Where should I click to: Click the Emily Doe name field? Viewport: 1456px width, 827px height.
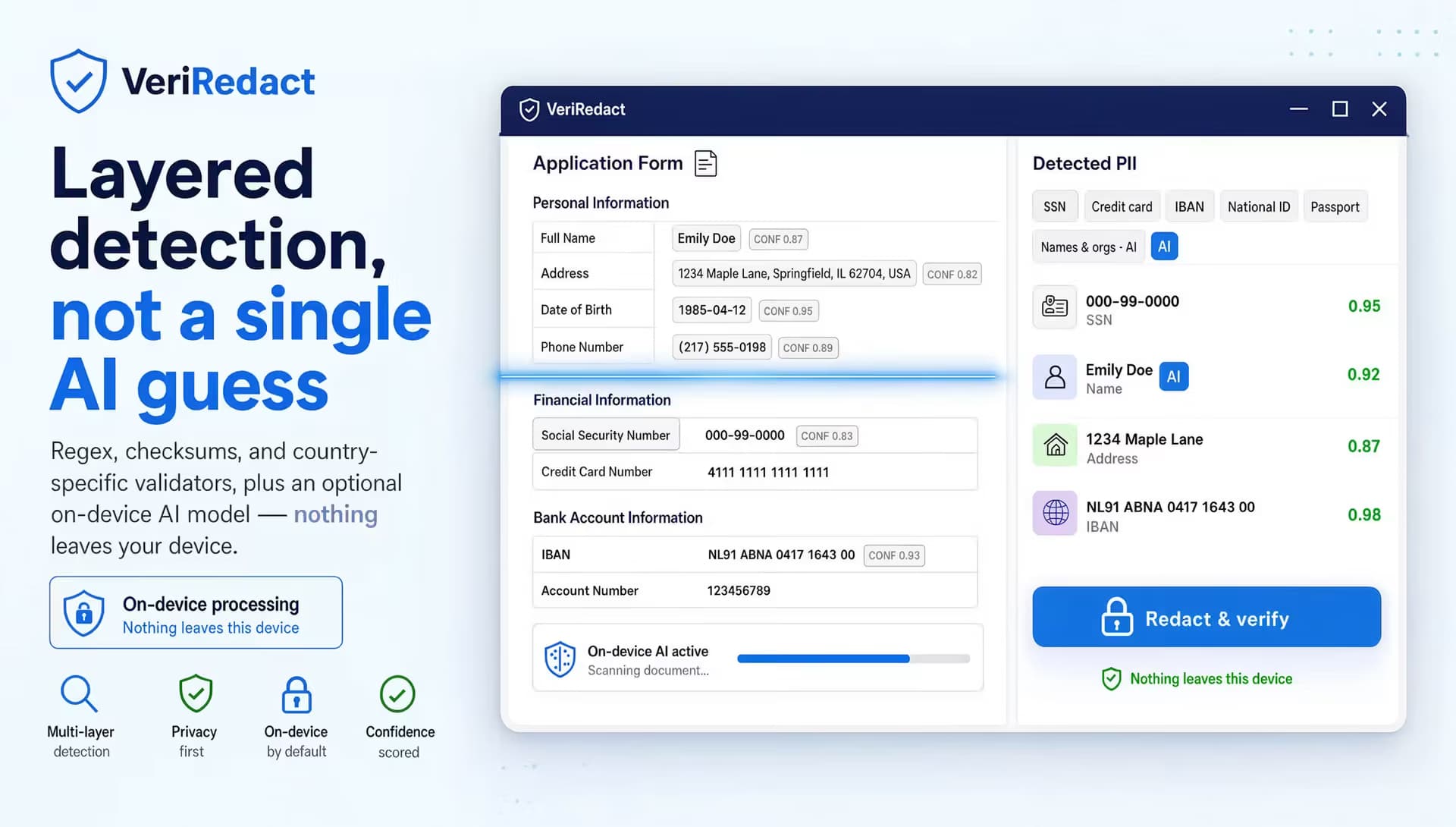click(x=706, y=238)
